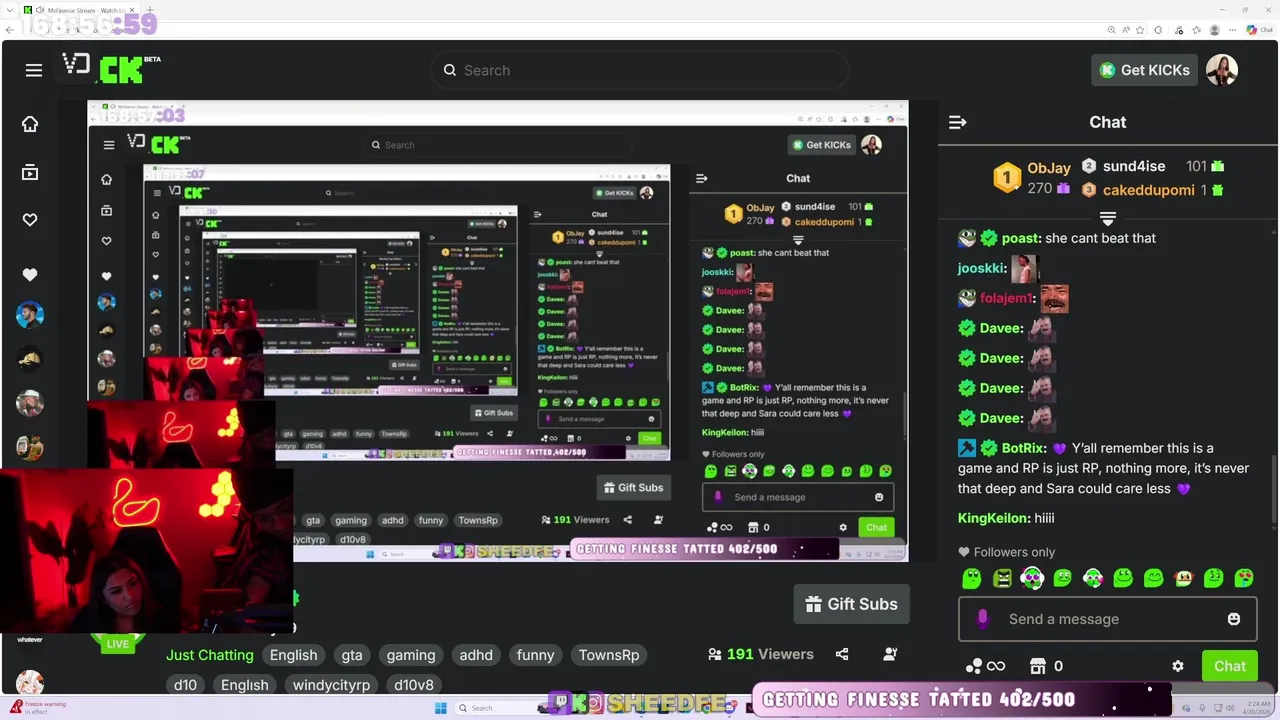Viewport: 1280px width, 720px height.
Task: Open the filled-heart sidebar icon
Action: [30, 275]
